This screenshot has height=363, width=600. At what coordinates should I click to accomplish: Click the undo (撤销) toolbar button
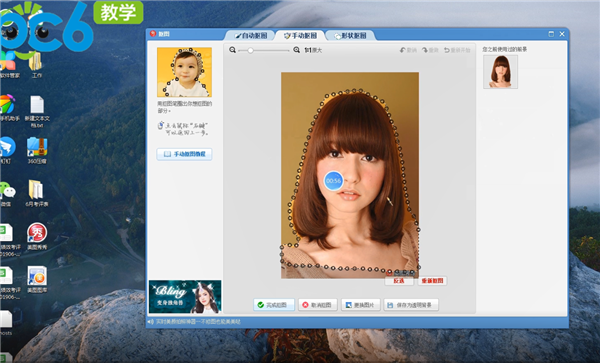coord(408,50)
